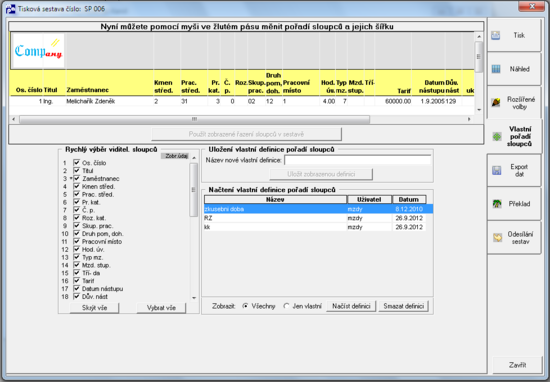Screen dimensions: 550x382
Task: Click the Rozšířené volby icon
Action: click(496, 102)
